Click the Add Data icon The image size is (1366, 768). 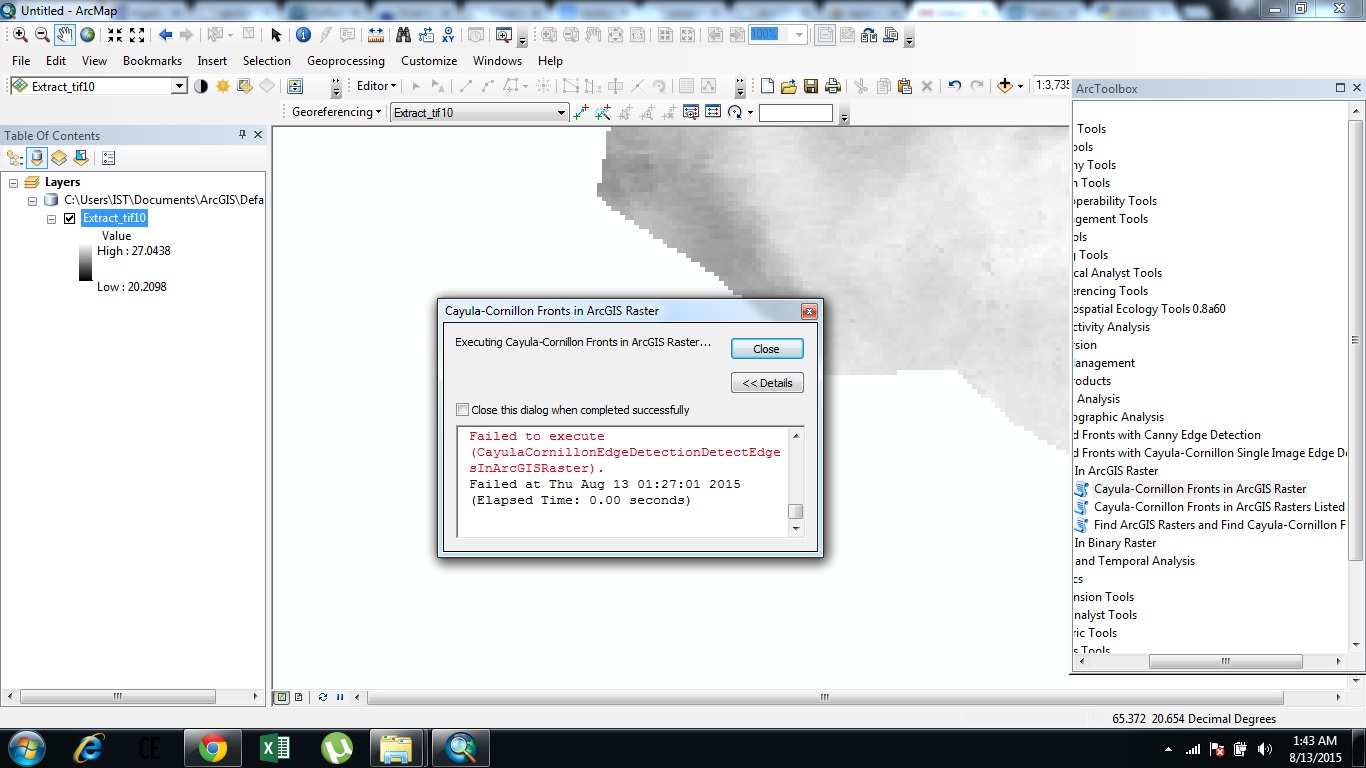click(1005, 86)
